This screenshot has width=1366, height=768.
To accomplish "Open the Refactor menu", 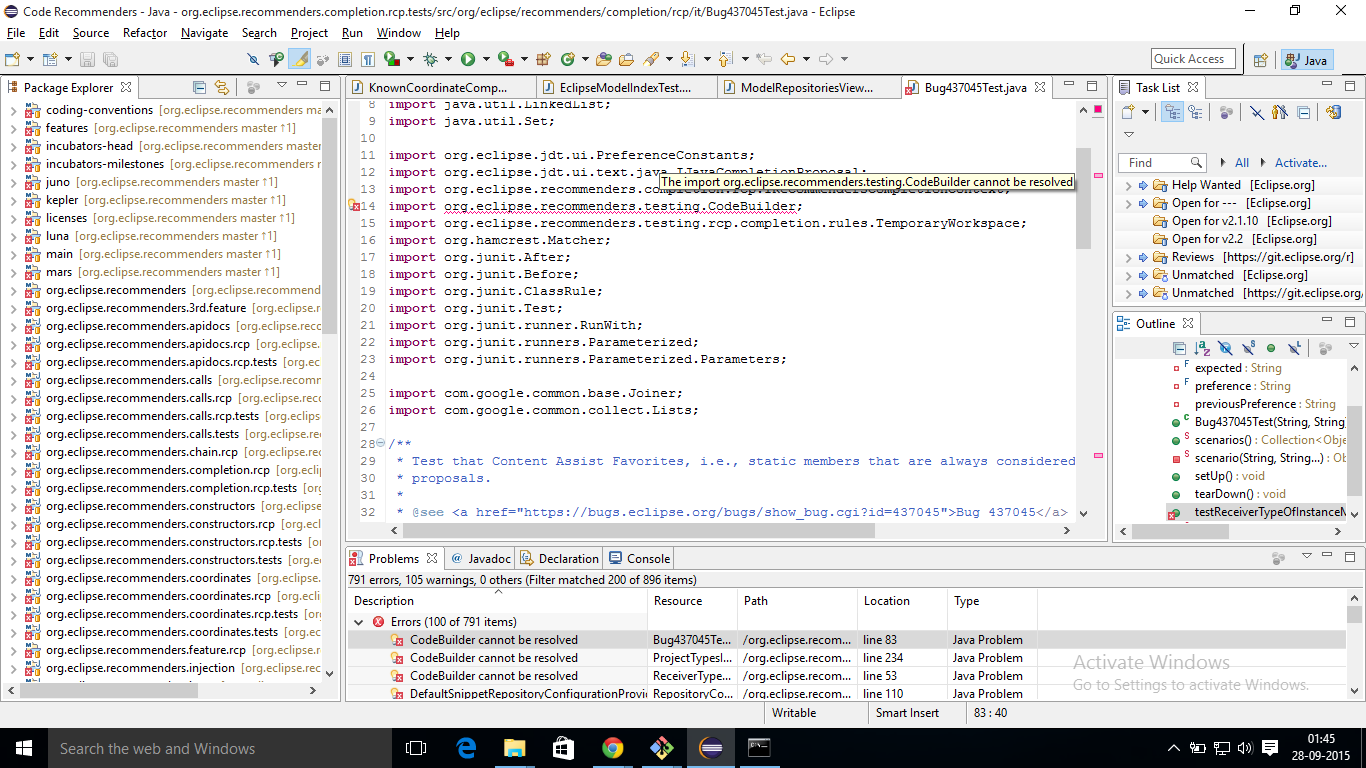I will [145, 33].
